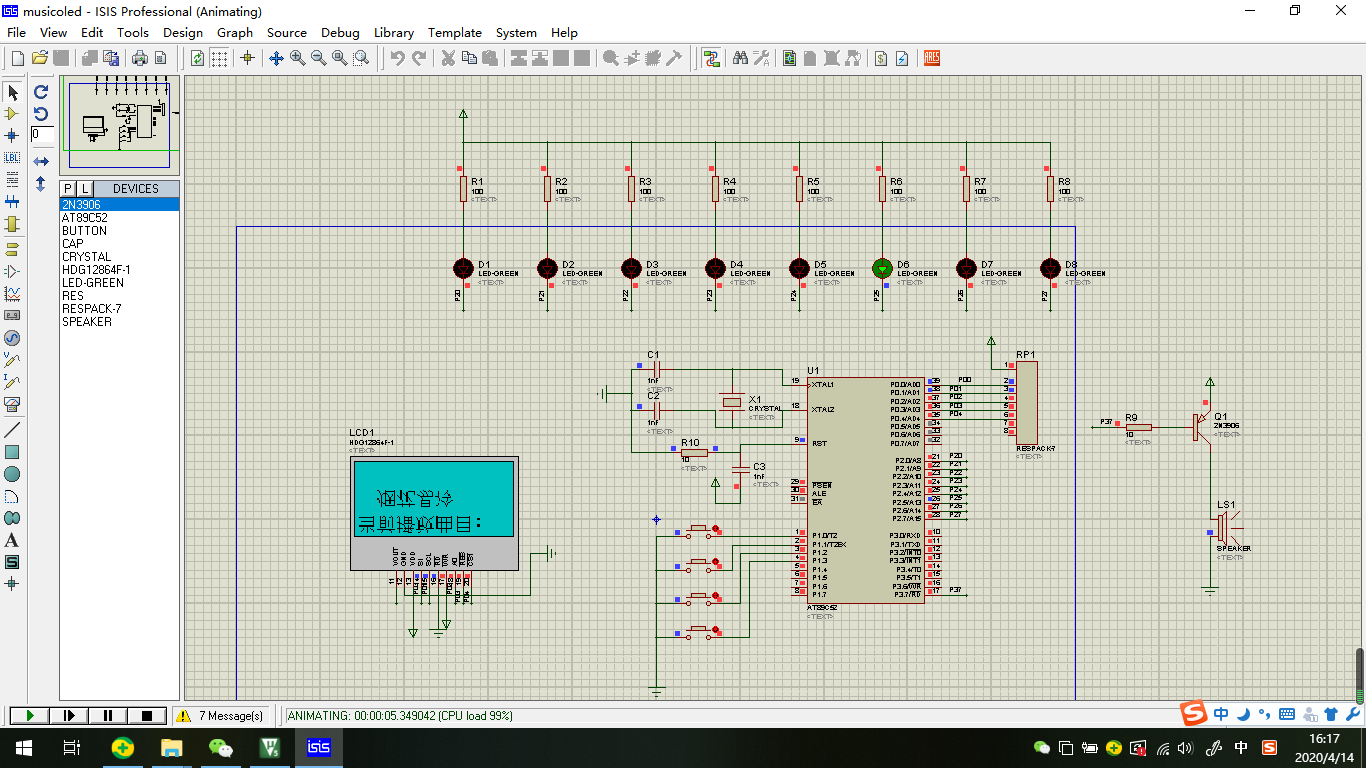1366x768 pixels.
Task: Open the Debug menu
Action: (340, 32)
